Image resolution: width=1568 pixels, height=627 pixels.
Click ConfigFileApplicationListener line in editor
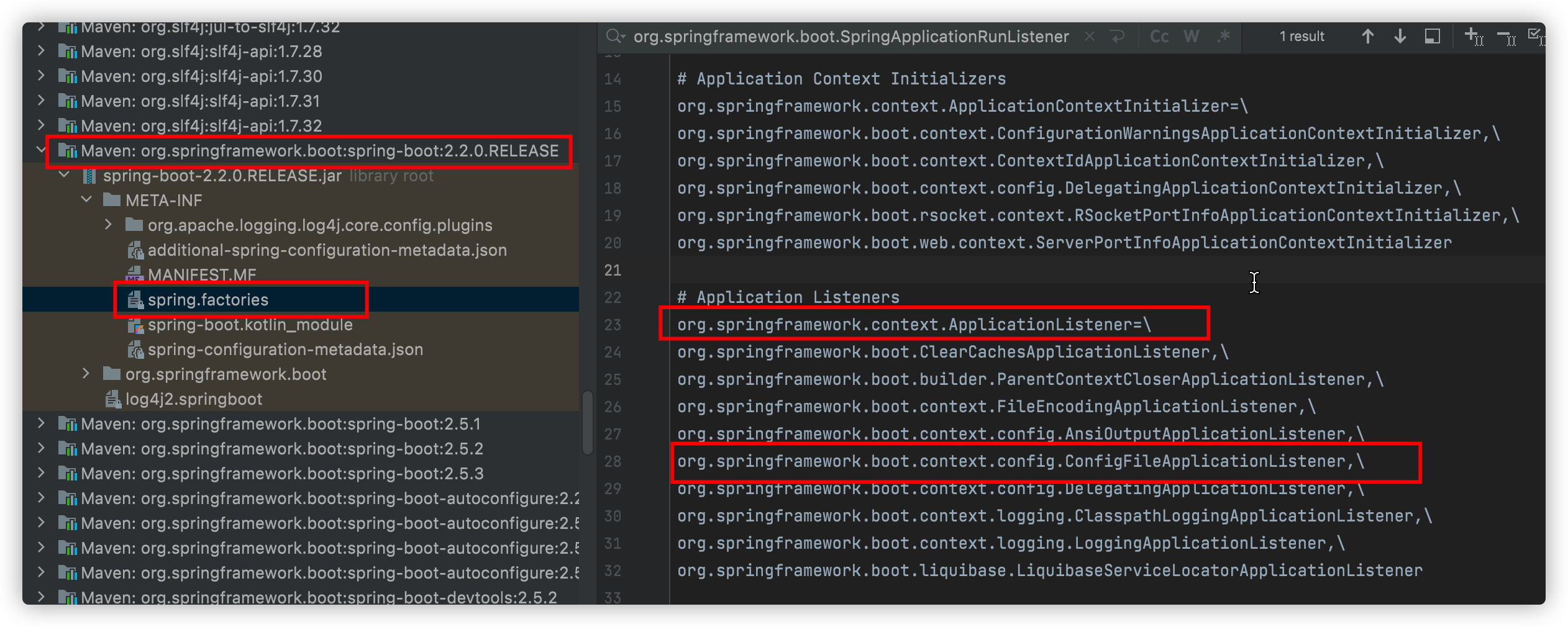click(x=1021, y=461)
